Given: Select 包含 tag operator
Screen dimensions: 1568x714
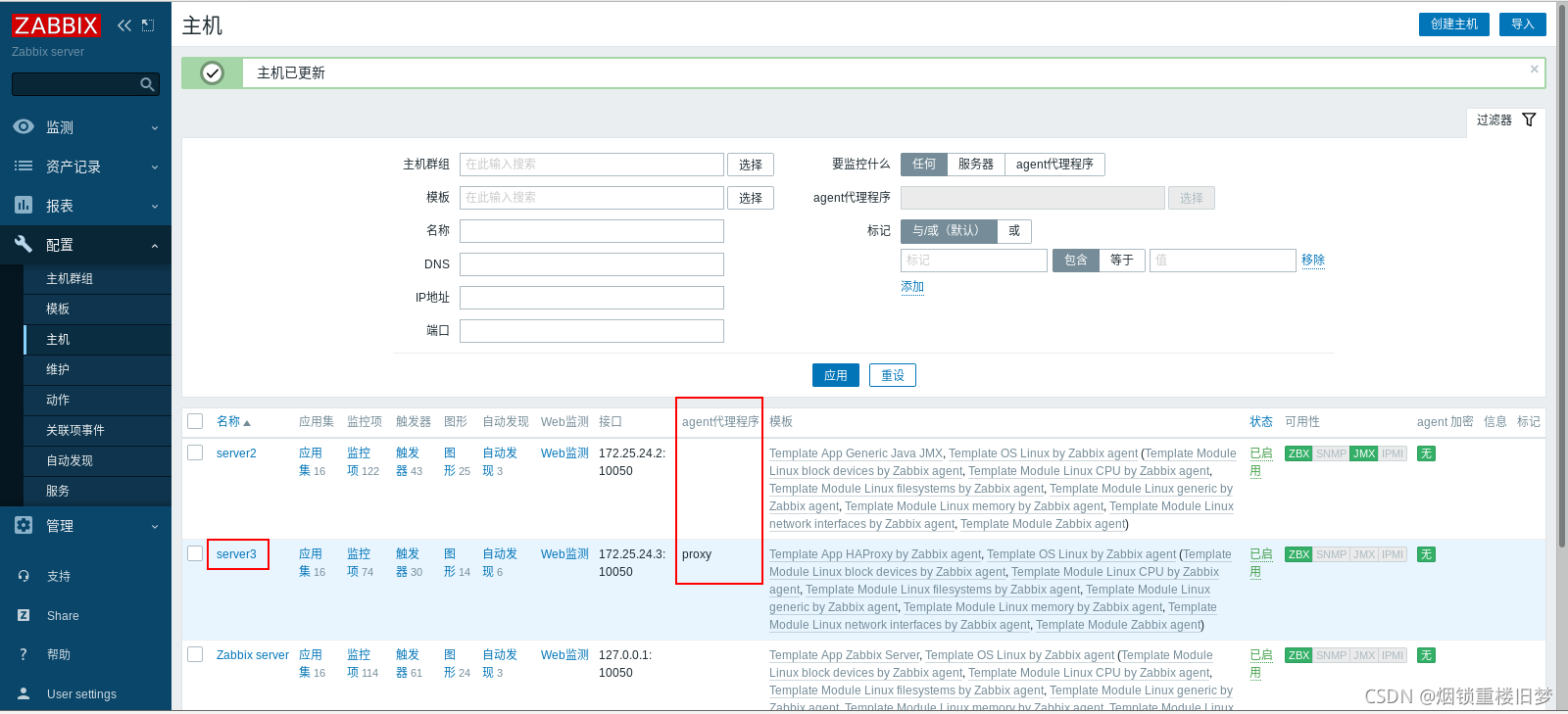Looking at the screenshot, I should pos(1076,261).
